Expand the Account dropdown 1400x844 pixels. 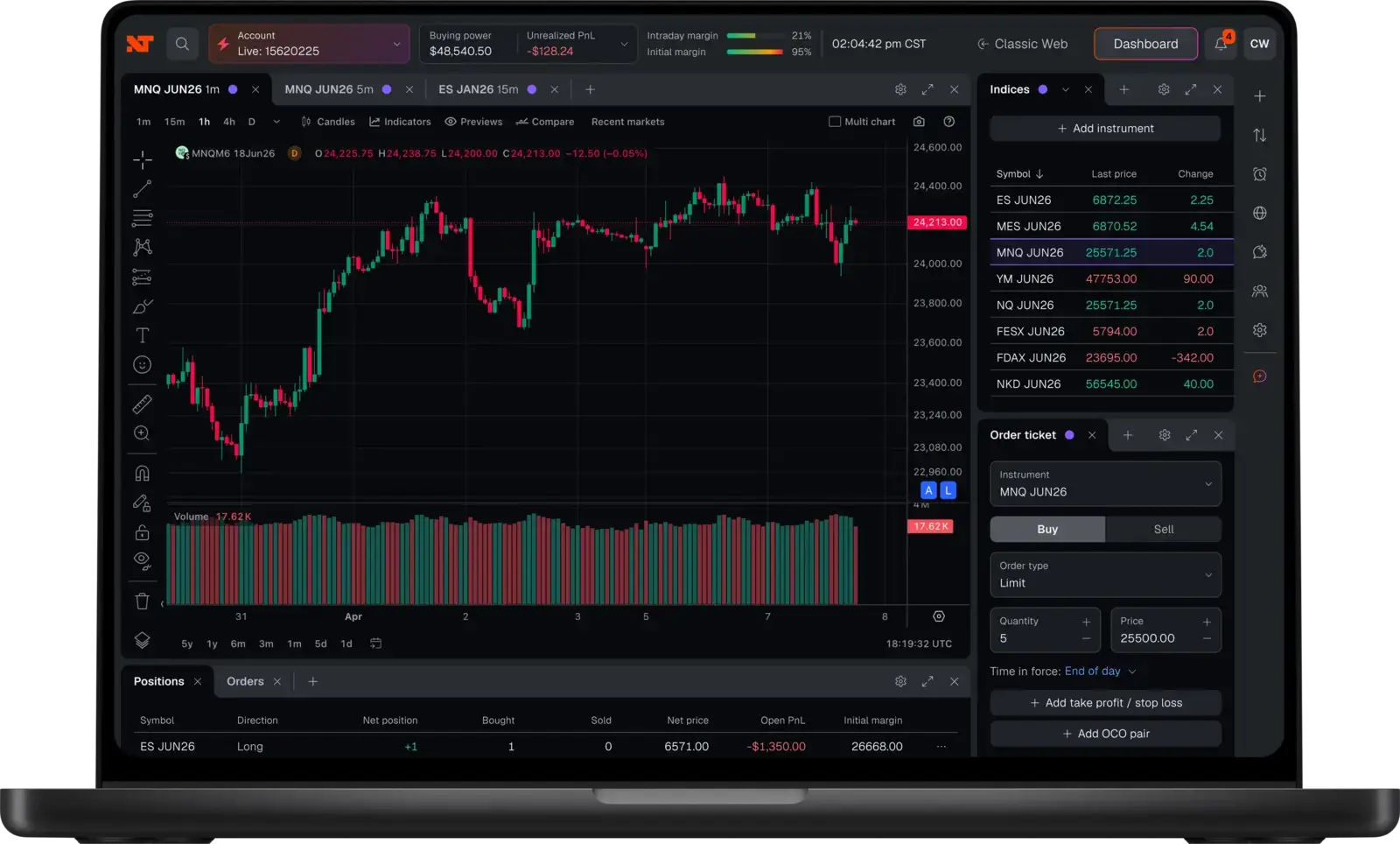pos(309,44)
